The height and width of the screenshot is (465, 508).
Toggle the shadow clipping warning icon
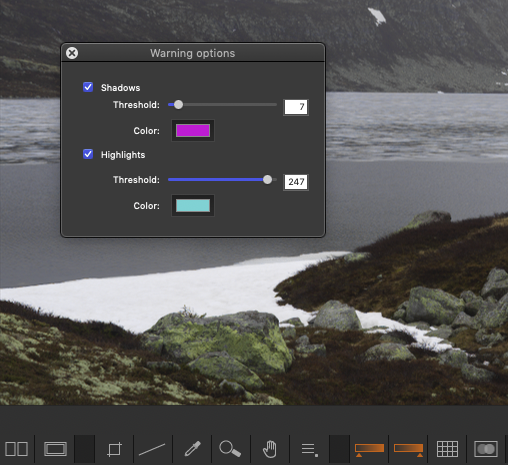[369, 449]
